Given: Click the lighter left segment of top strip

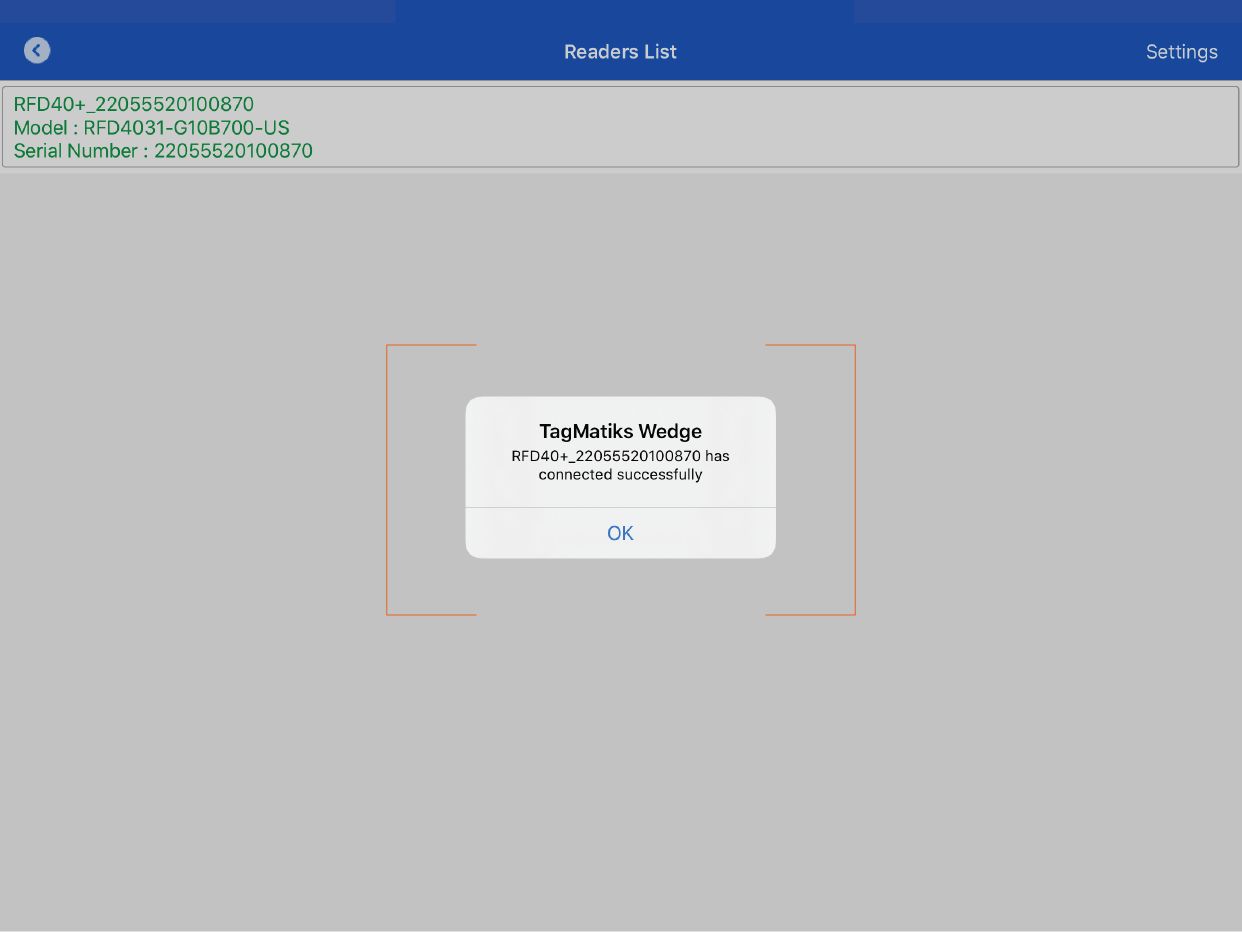Looking at the screenshot, I should 197,10.
